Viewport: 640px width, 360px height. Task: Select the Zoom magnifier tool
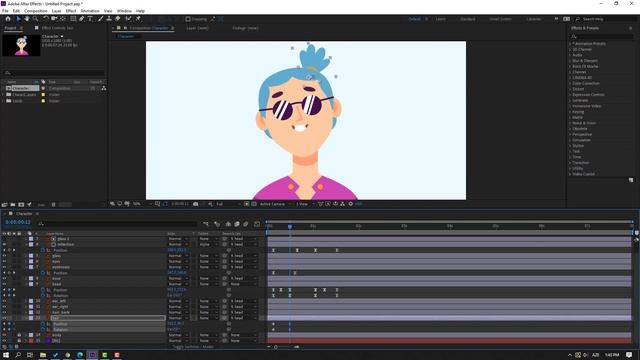point(36,19)
